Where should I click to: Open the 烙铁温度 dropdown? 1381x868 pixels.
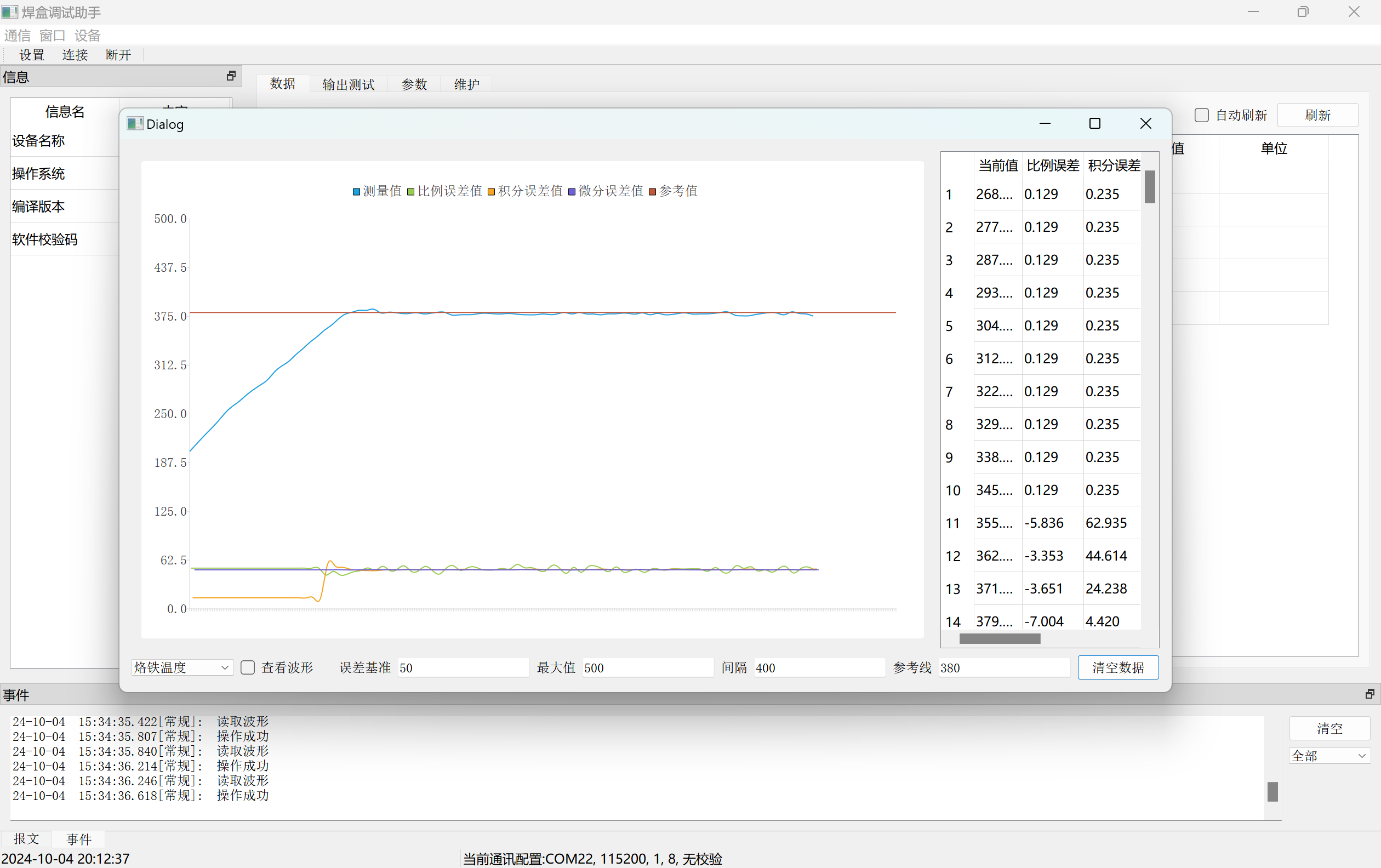(x=182, y=667)
